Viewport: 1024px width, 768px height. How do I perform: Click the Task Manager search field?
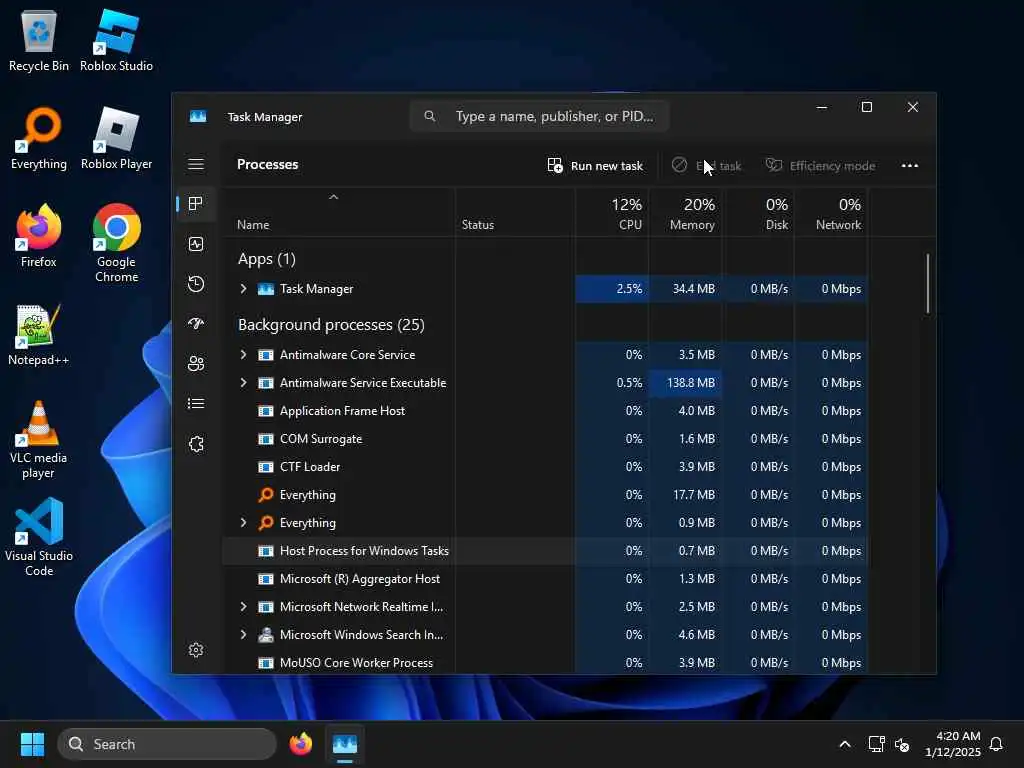click(x=539, y=116)
